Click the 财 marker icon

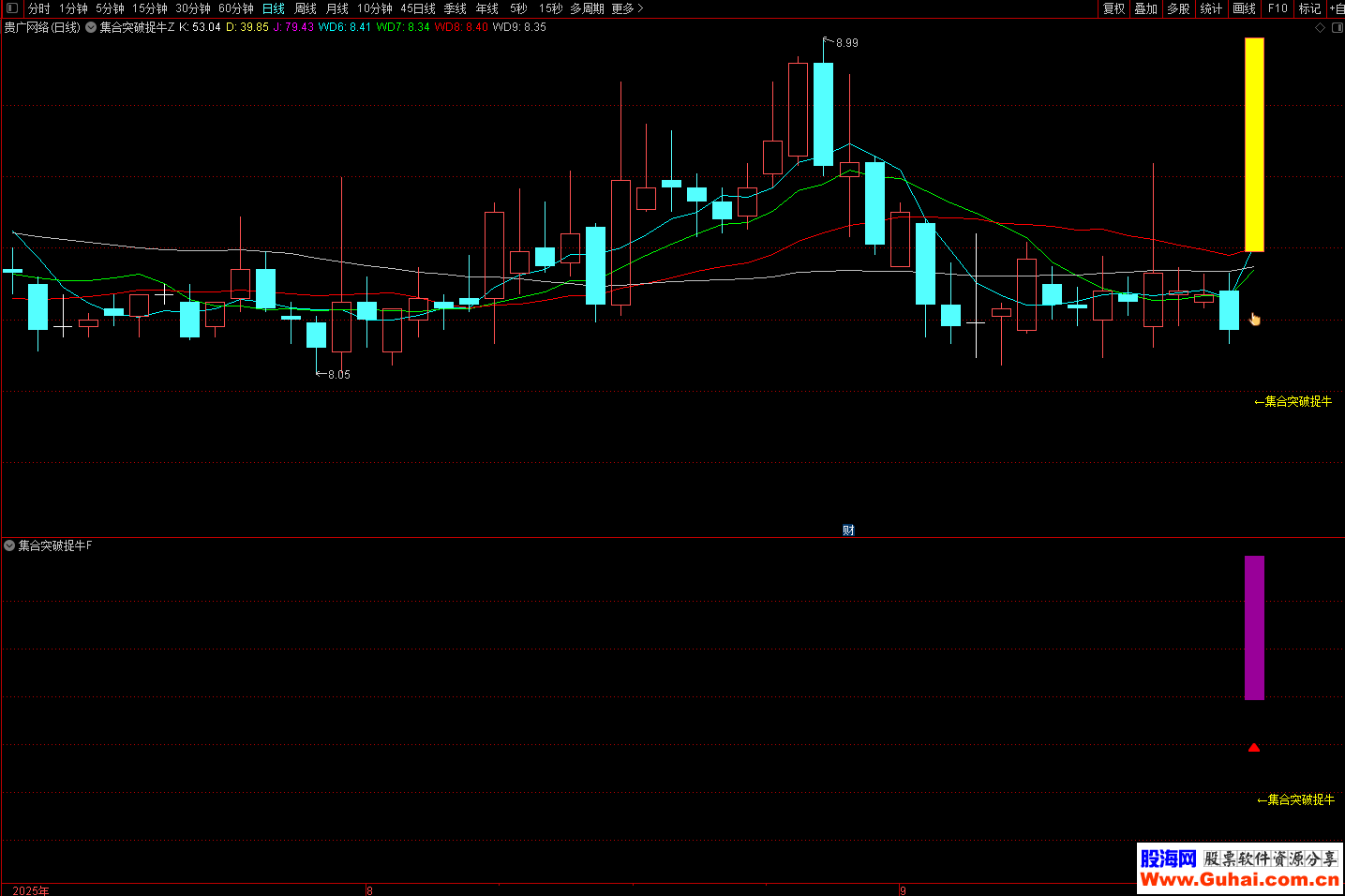(848, 530)
